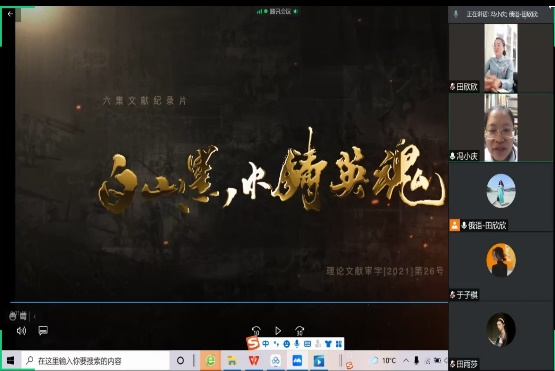Viewport: 555px width, 371px height.
Task: Open Sogou toolbox grid icon
Action: pos(339,343)
